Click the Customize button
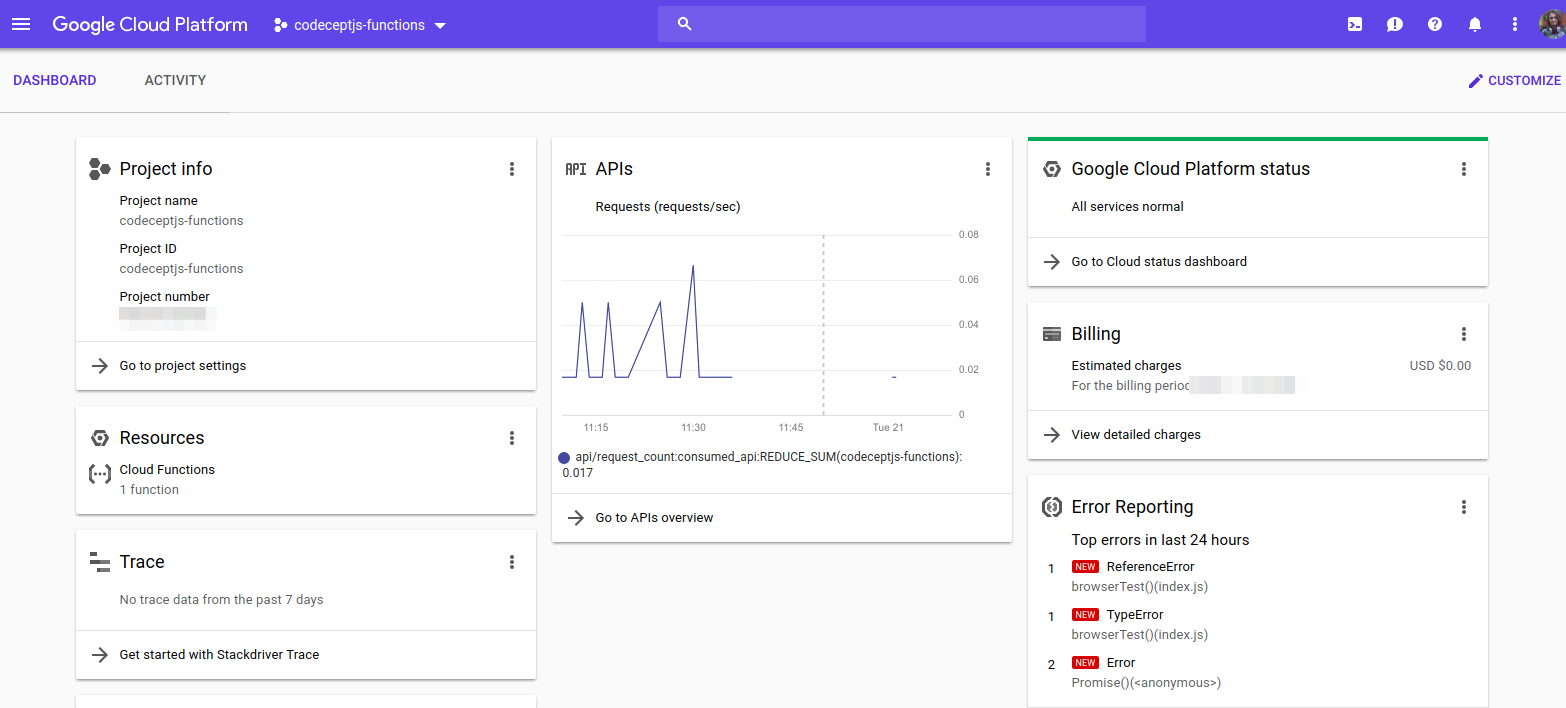 (x=1513, y=80)
